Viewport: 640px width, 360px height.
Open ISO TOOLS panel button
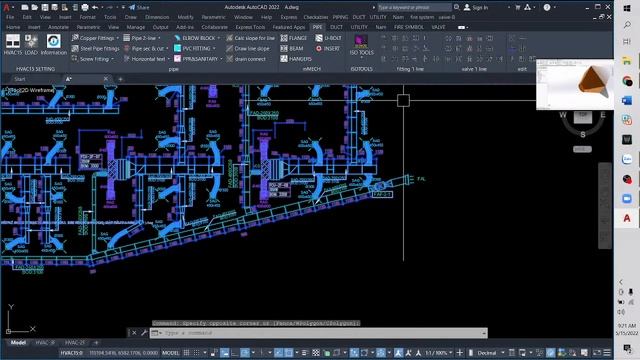[x=361, y=45]
